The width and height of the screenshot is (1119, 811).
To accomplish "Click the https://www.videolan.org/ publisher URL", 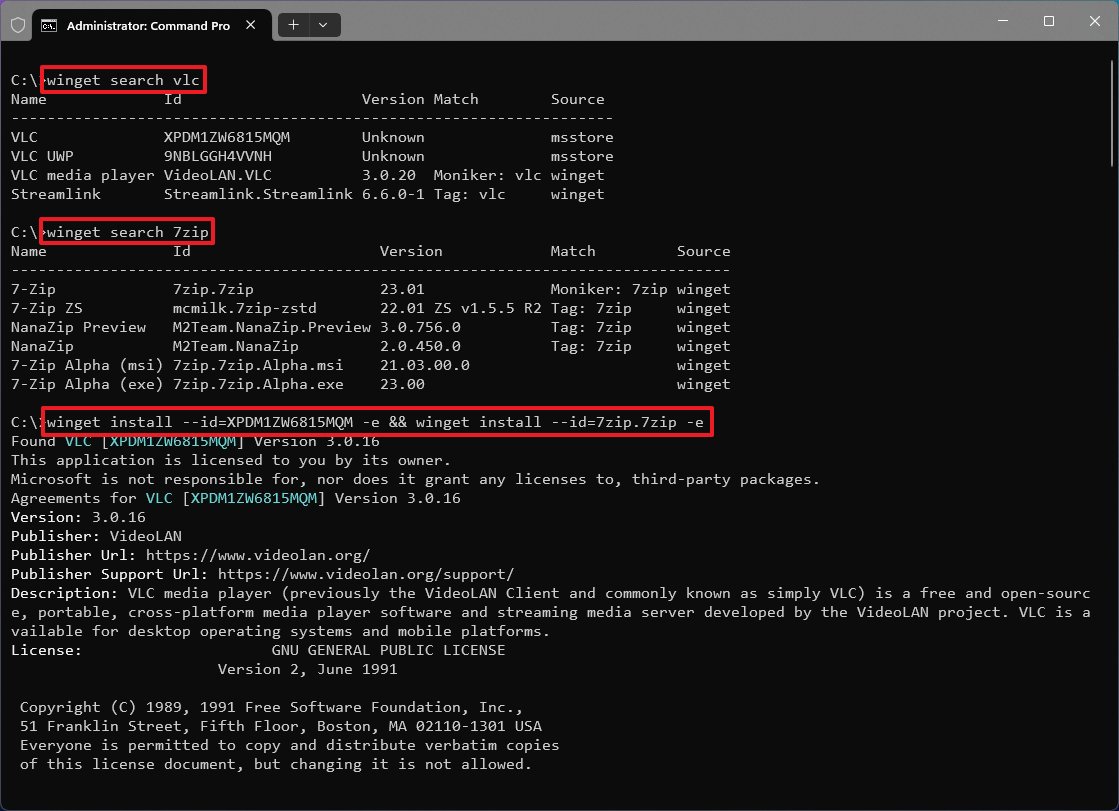I will pos(258,555).
